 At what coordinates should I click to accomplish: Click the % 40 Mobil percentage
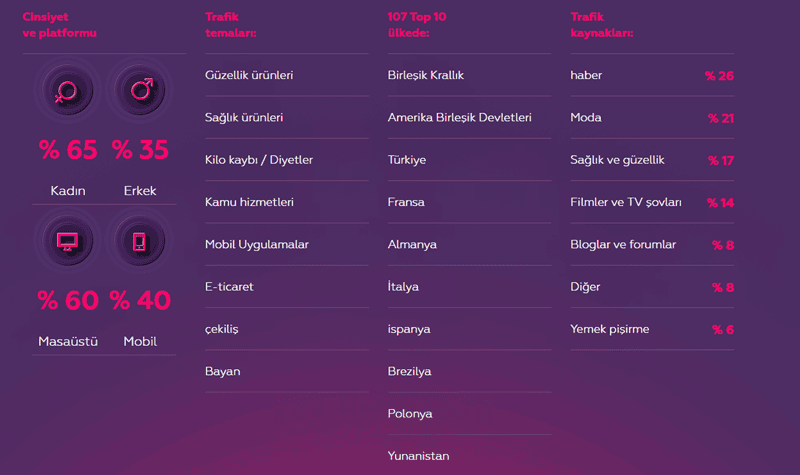(x=140, y=299)
